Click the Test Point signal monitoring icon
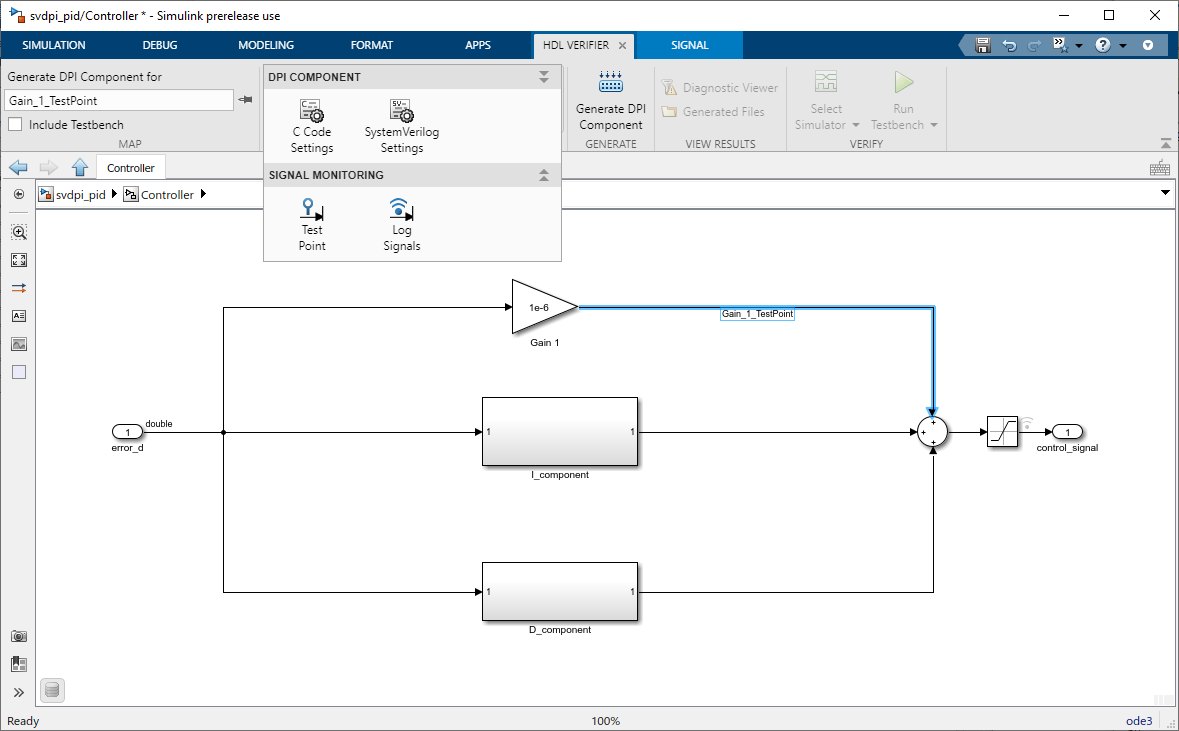The height and width of the screenshot is (731, 1179). point(312,224)
